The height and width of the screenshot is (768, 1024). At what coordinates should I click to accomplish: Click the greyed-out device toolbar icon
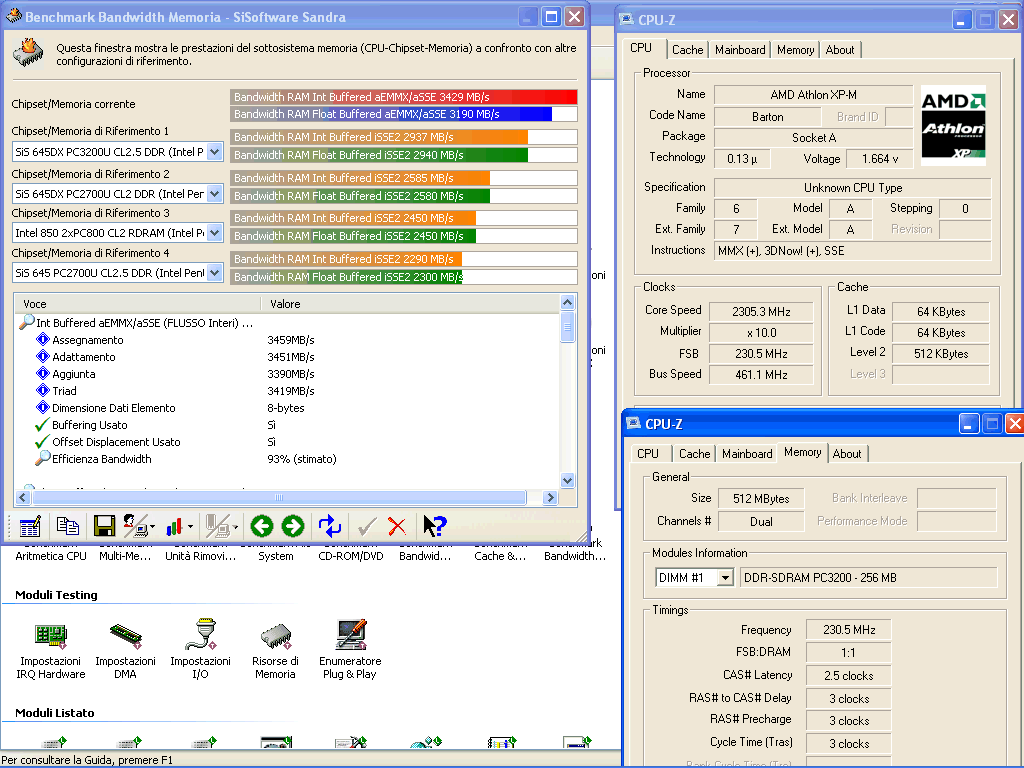pyautogui.click(x=217, y=526)
